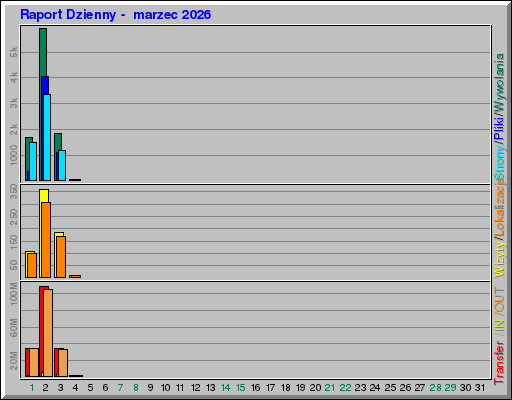512x400 pixels.
Task: Click day number 26 on the x-axis
Action: pyautogui.click(x=405, y=388)
